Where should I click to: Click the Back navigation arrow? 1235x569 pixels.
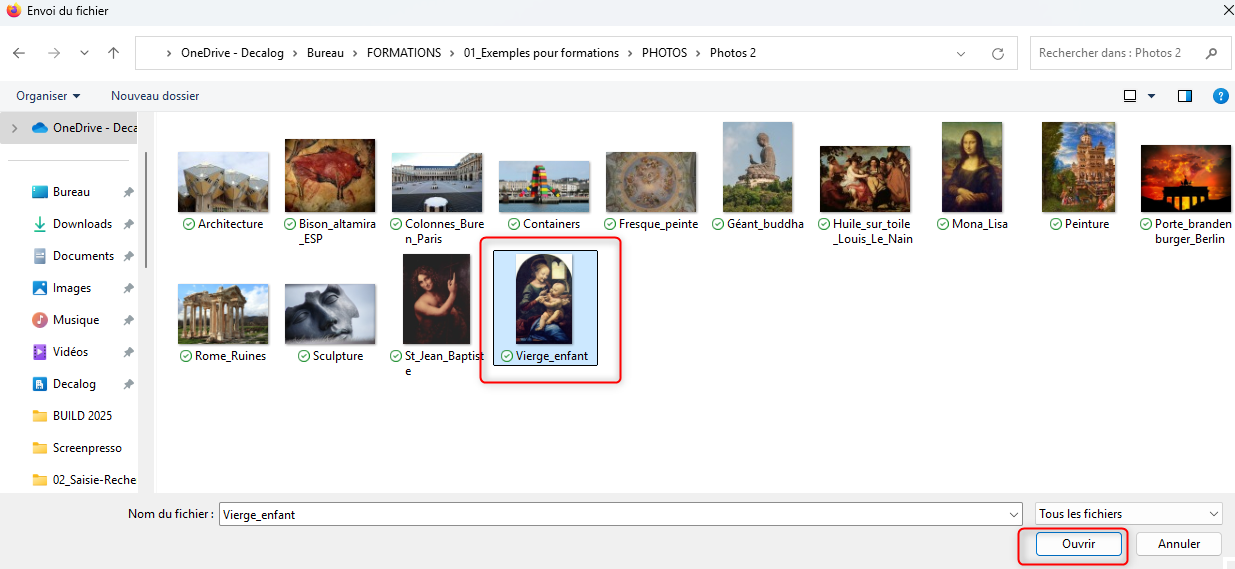pyautogui.click(x=19, y=53)
